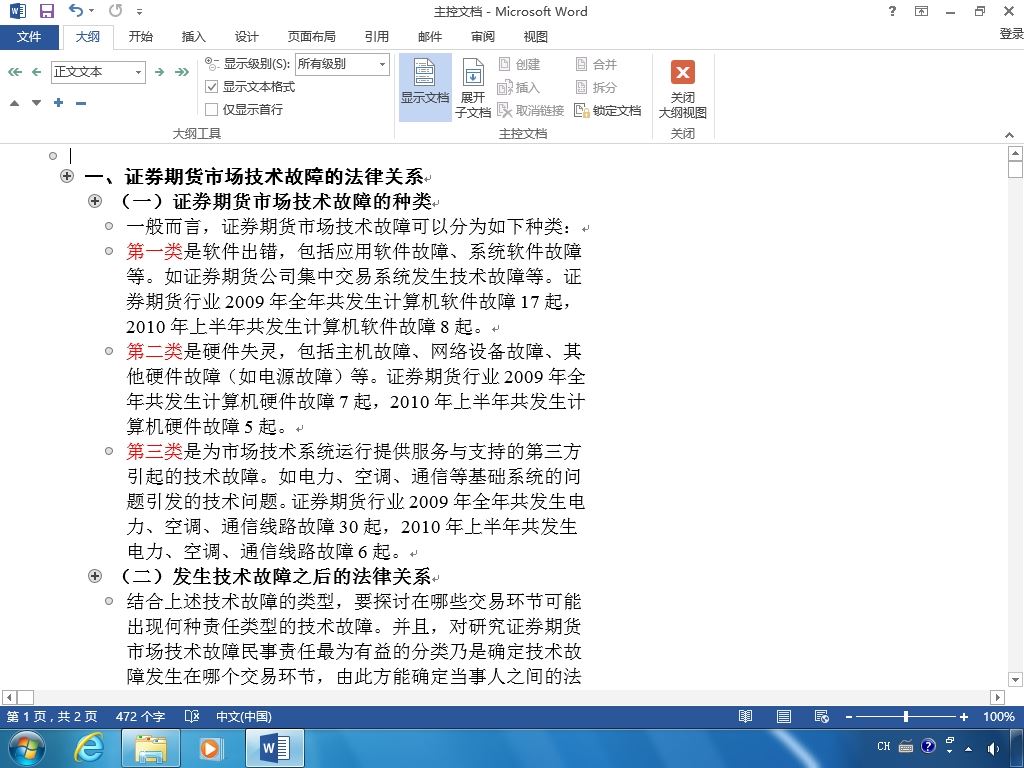Open Windows Start menu orb
The image size is (1024, 768).
coord(27,747)
